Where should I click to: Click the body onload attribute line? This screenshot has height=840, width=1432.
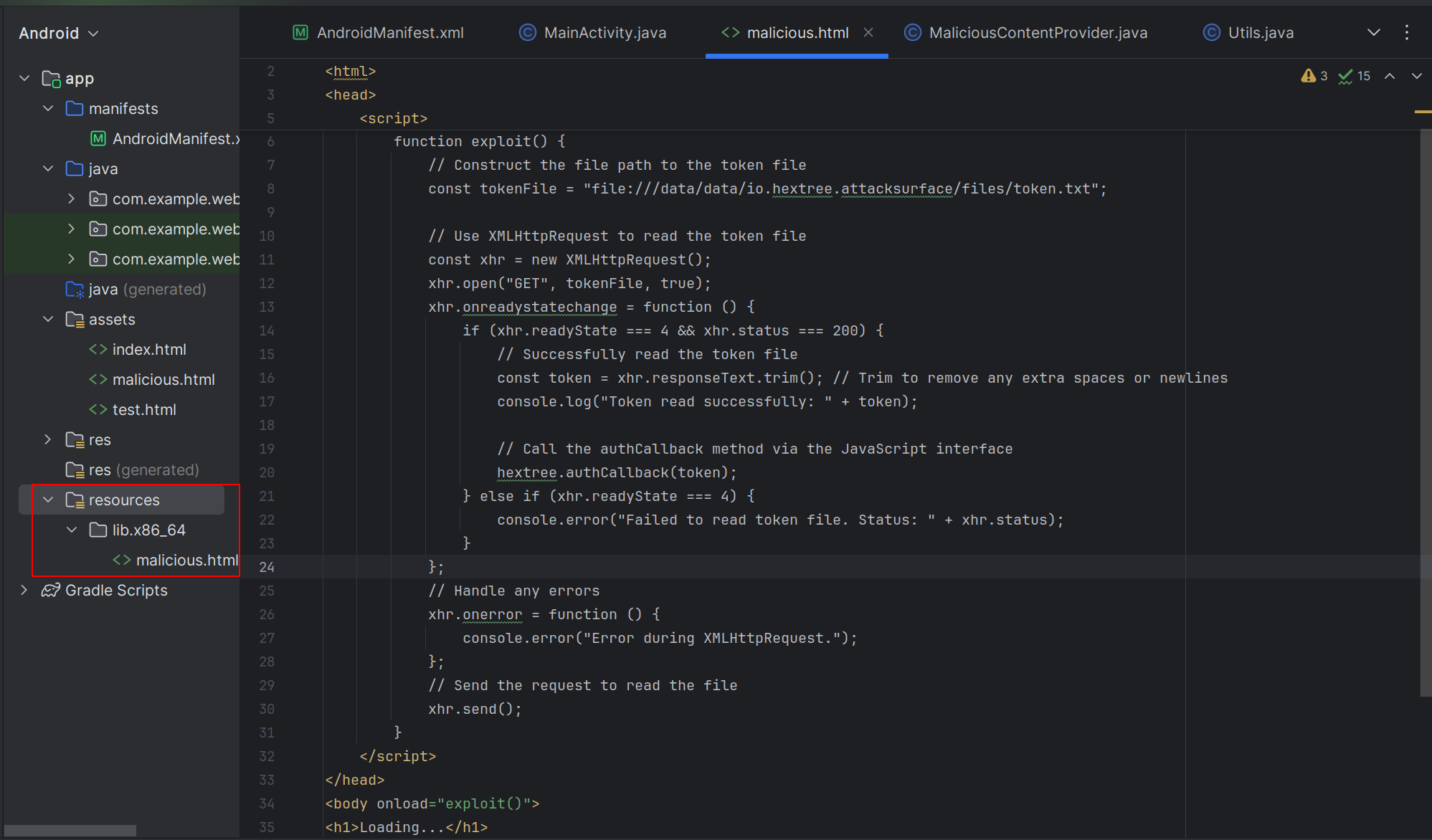click(x=432, y=803)
